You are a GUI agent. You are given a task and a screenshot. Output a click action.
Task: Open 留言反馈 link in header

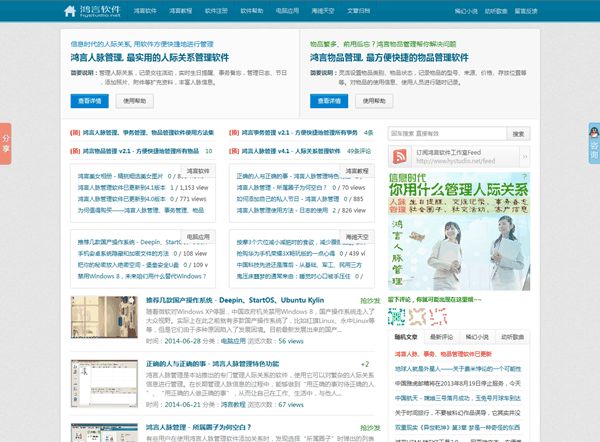526,11
